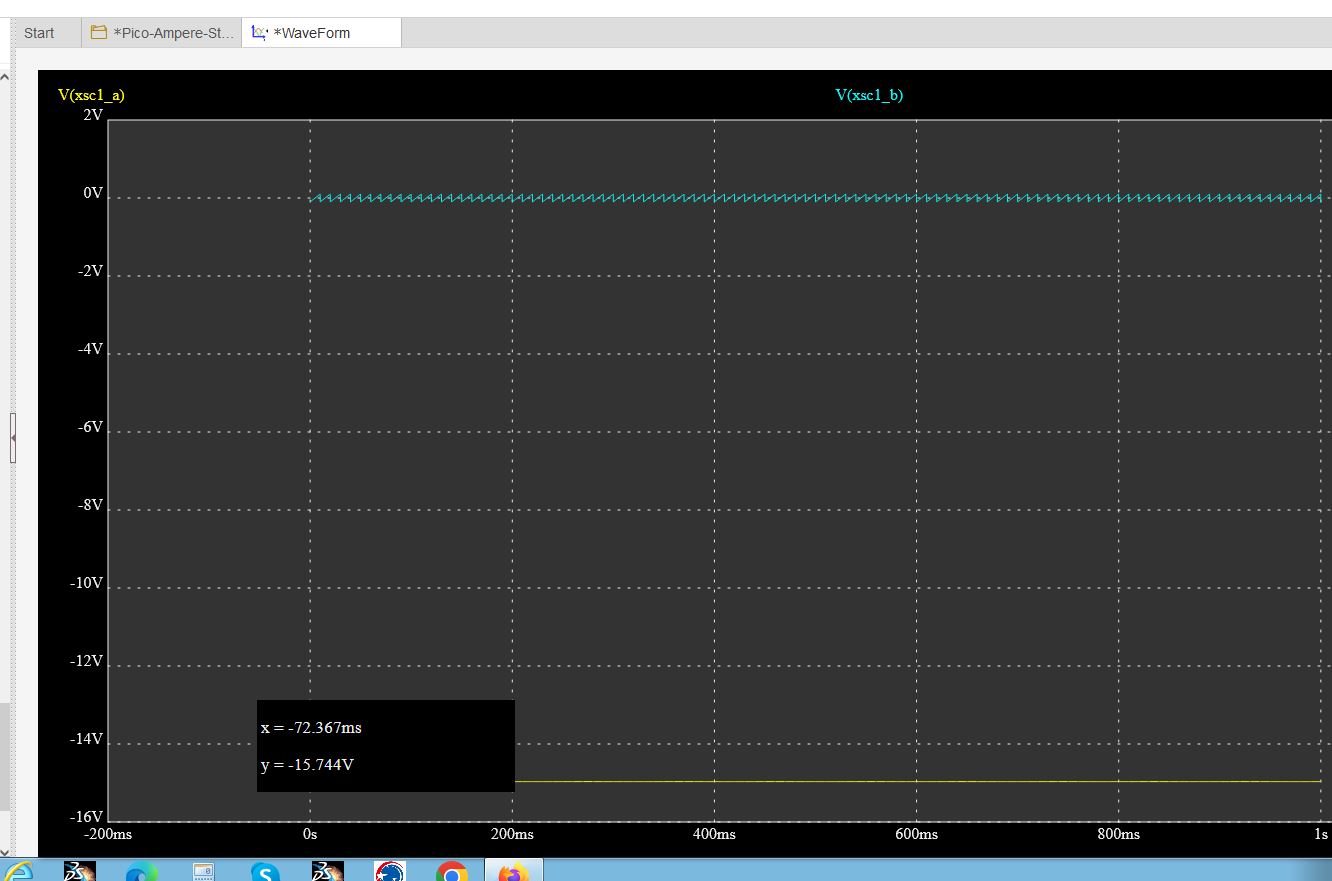This screenshot has height=881, width=1332.
Task: Click the -2V y-axis label
Action: point(91,271)
